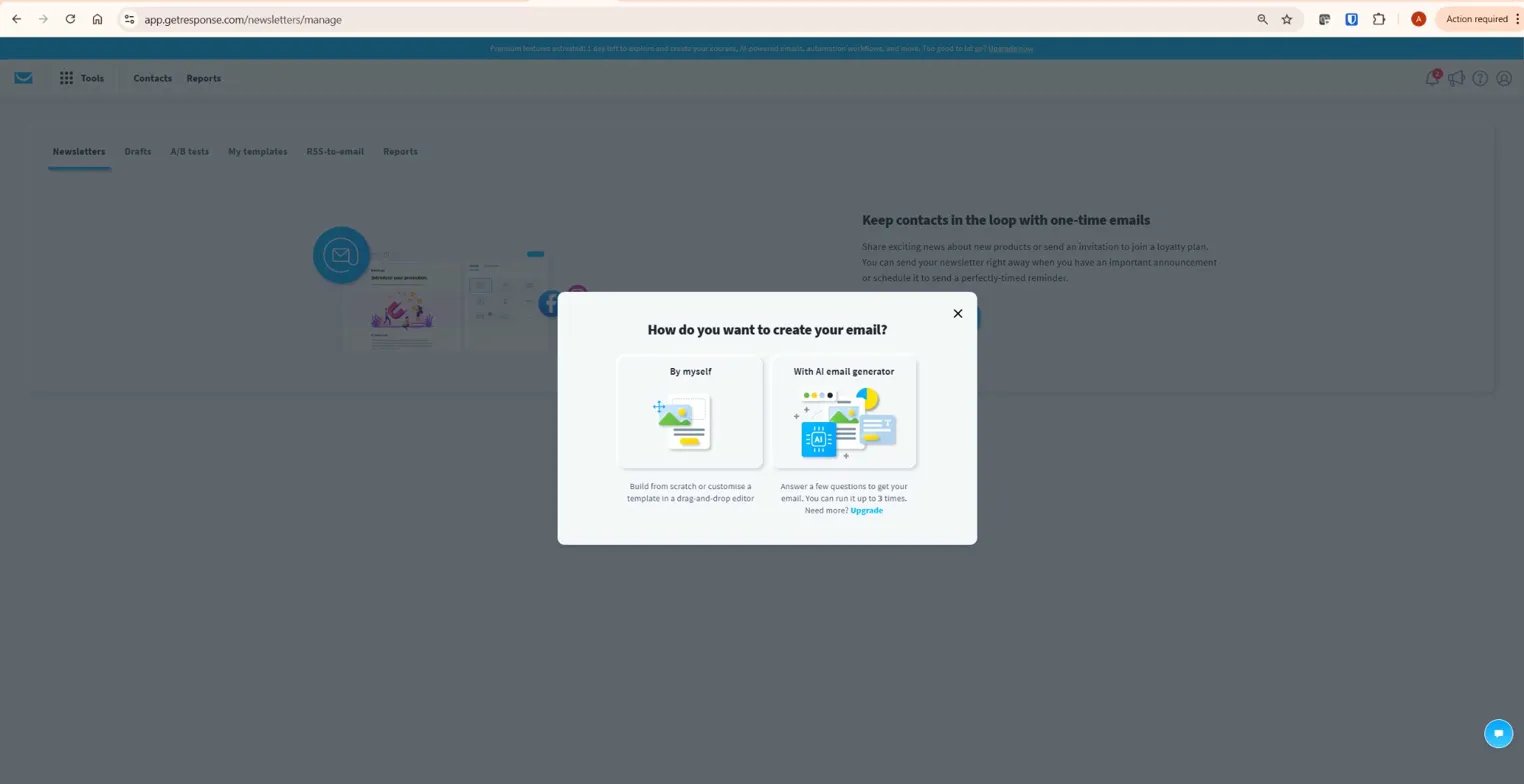Viewport: 1524px width, 784px height.
Task: Click the Upgrade link in the dialog
Action: [866, 511]
